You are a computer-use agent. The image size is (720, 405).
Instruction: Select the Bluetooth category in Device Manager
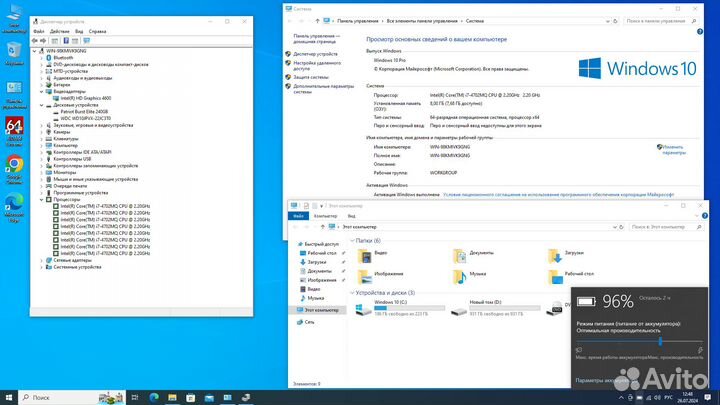pyautogui.click(x=63, y=58)
